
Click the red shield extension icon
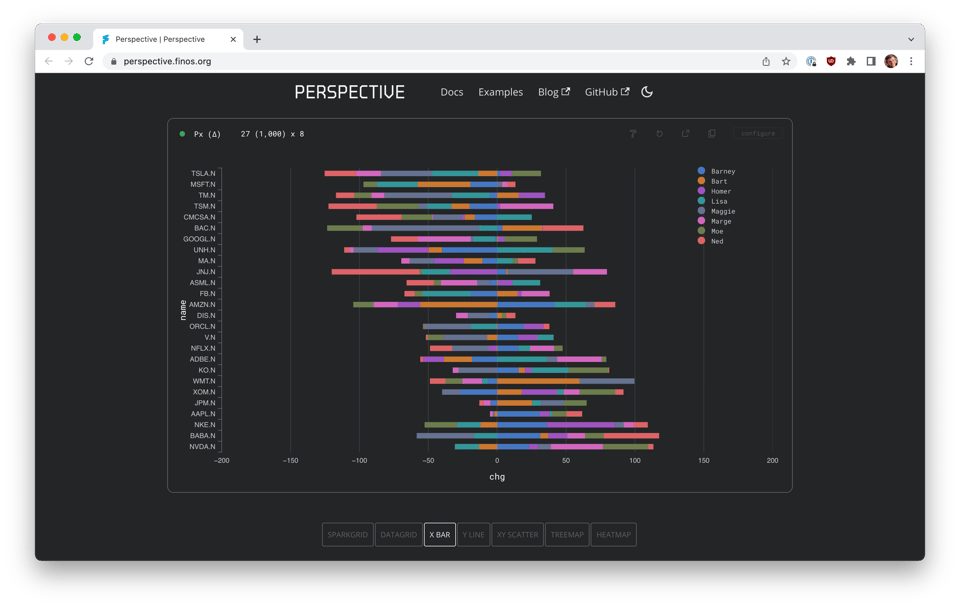831,61
